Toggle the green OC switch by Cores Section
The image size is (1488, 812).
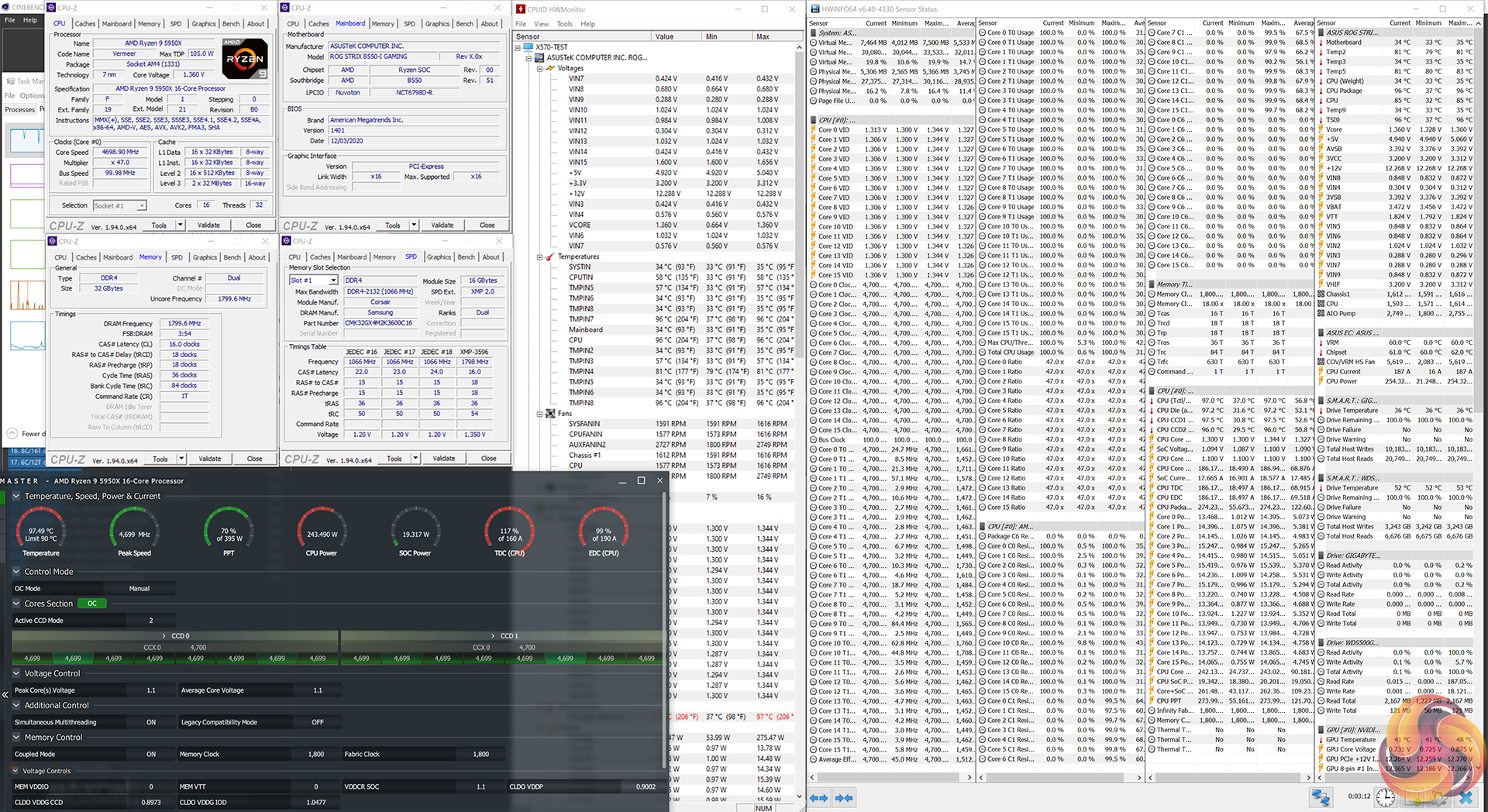coord(92,604)
